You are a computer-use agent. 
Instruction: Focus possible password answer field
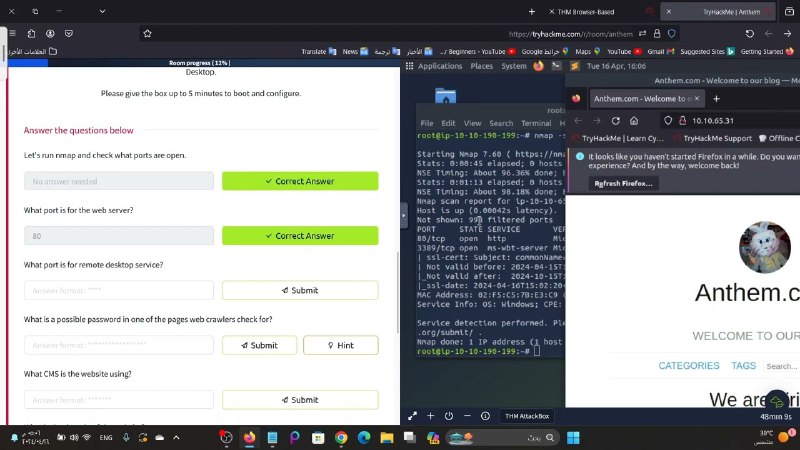119,345
